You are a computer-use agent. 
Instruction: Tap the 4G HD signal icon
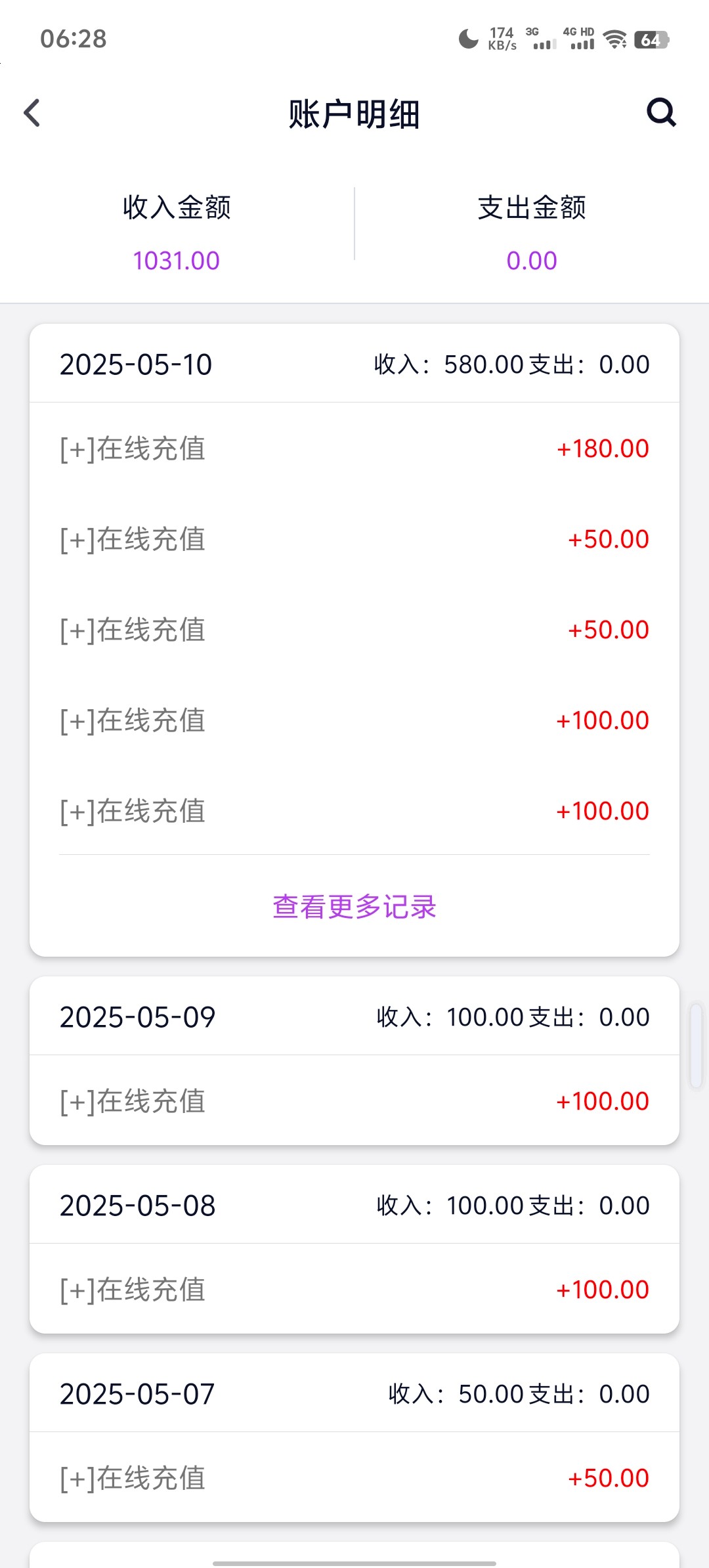click(x=579, y=39)
